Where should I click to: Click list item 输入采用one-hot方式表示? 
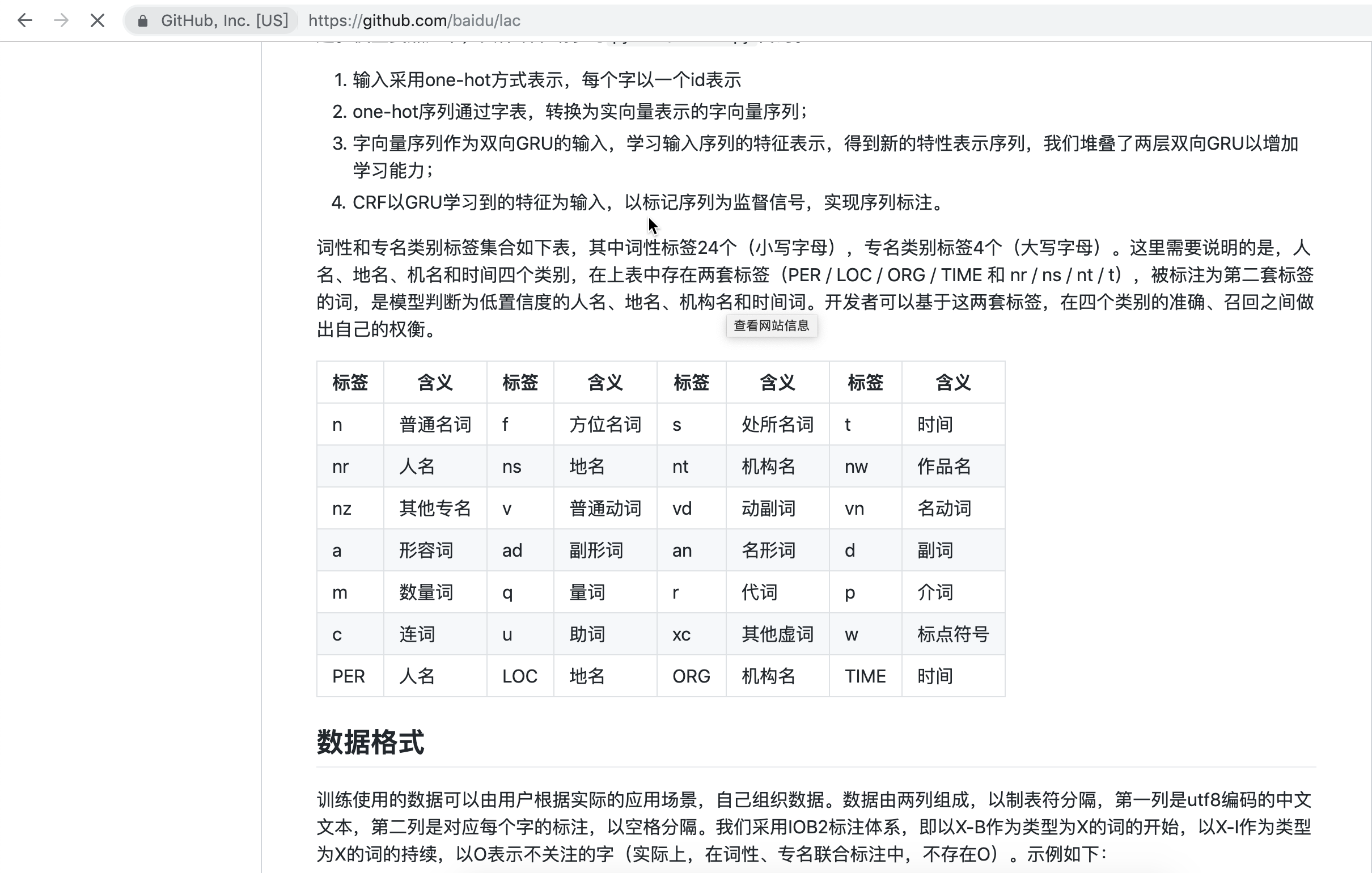tap(546, 80)
